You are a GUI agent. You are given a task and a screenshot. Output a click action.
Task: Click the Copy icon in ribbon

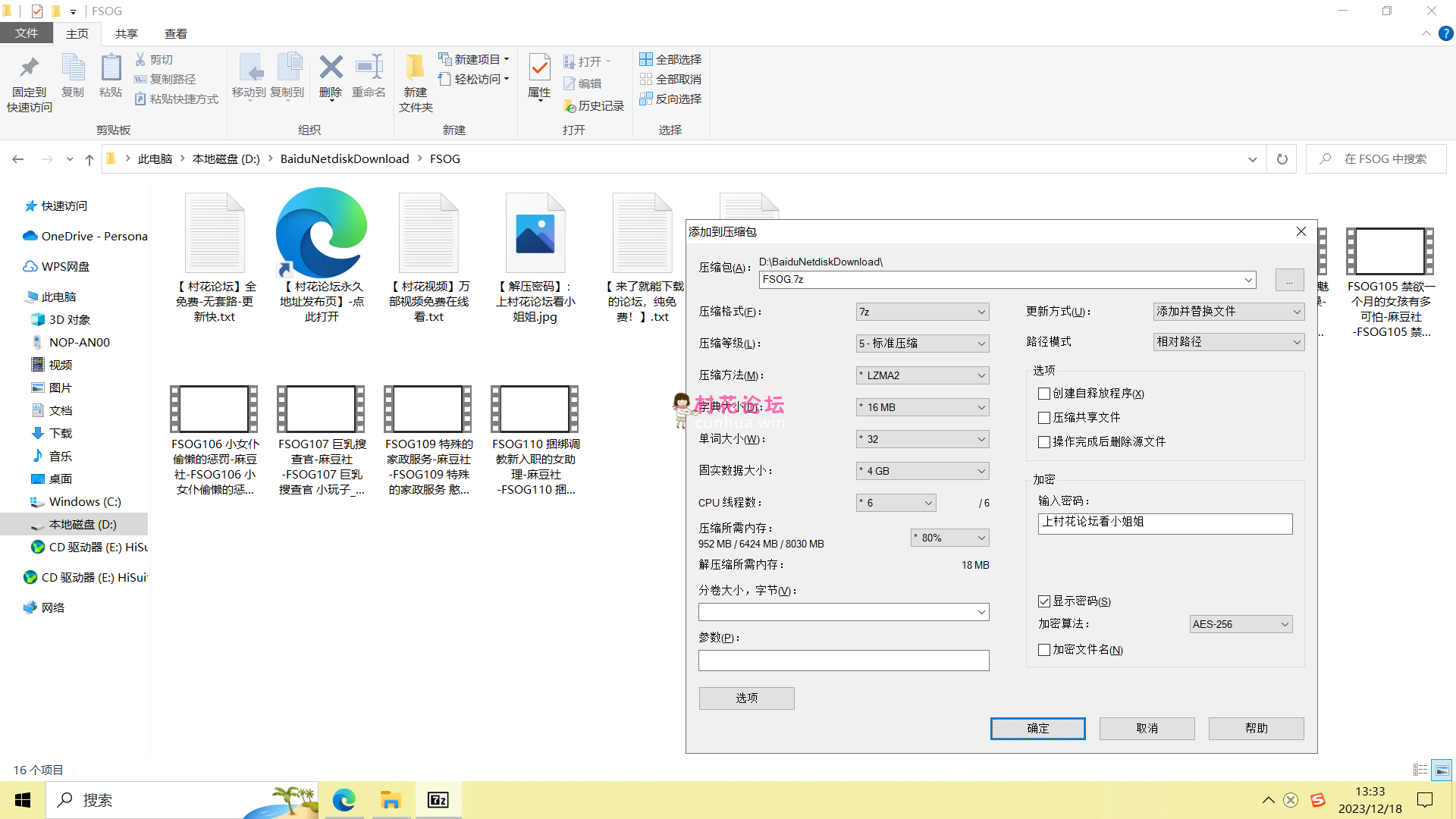pyautogui.click(x=73, y=68)
